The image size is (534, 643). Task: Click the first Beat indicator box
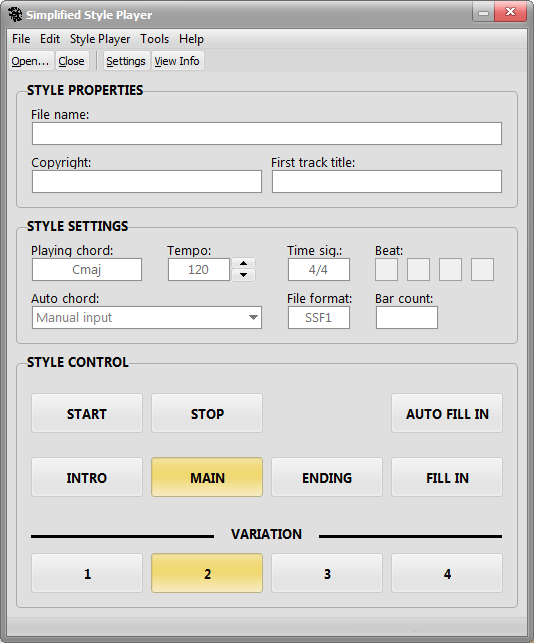(x=386, y=269)
